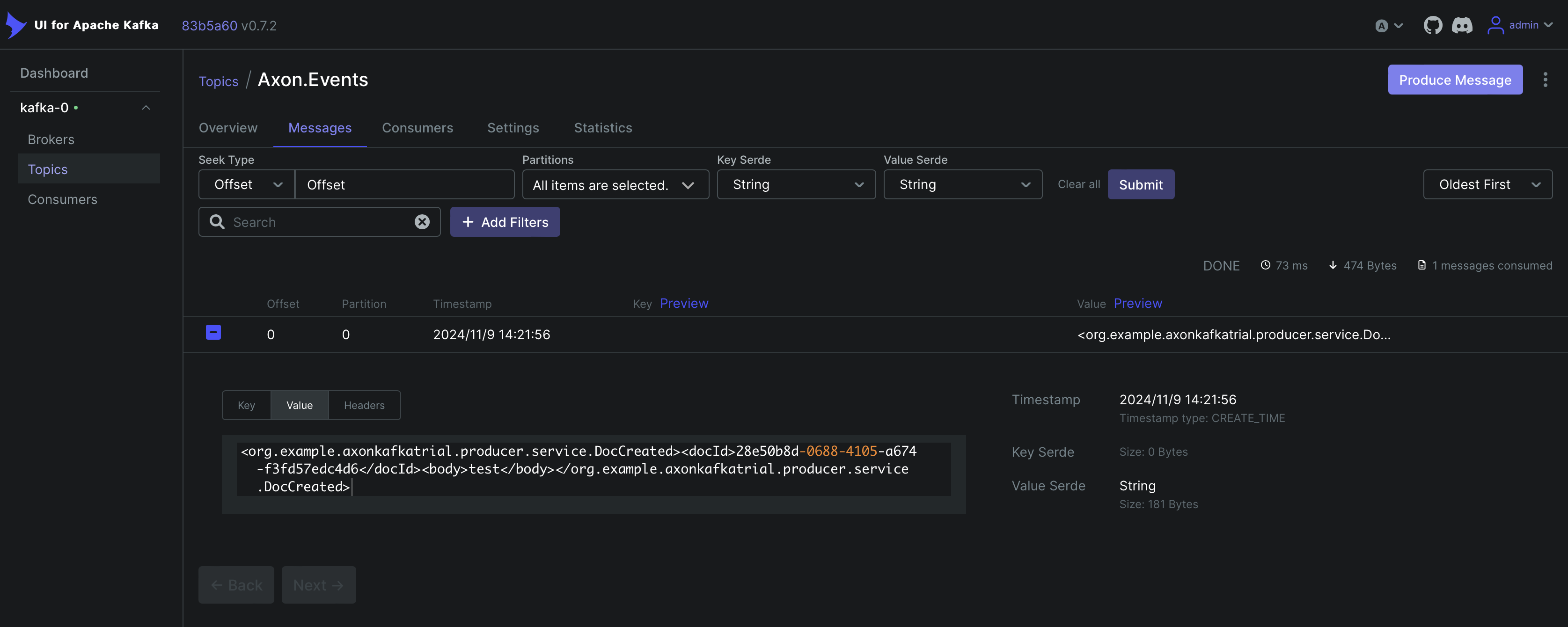Open the Discord community icon

(1461, 25)
